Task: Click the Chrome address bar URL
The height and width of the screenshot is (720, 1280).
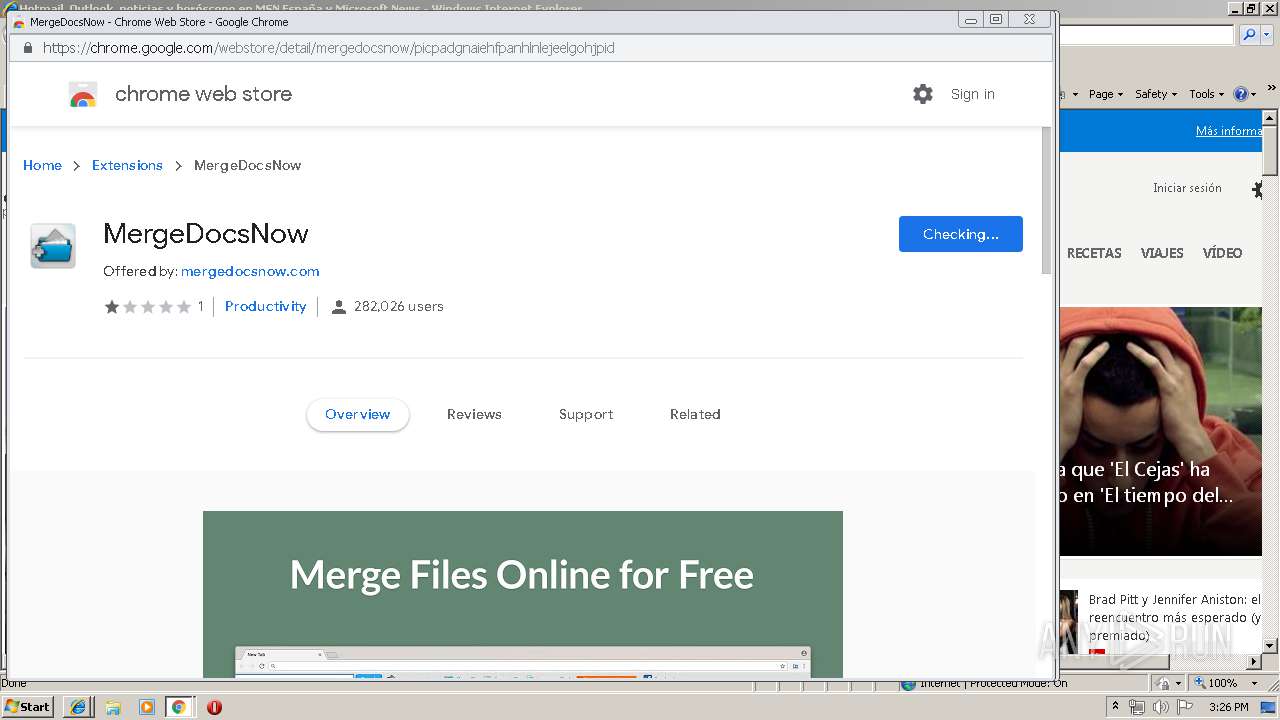Action: 329,48
